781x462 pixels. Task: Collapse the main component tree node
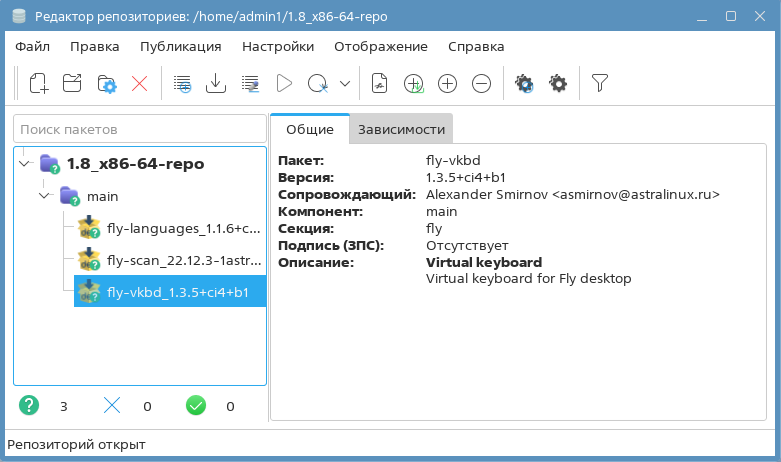[44, 196]
